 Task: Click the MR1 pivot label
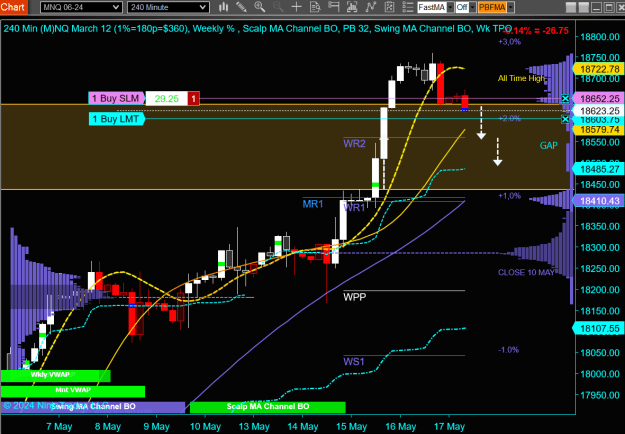313,204
